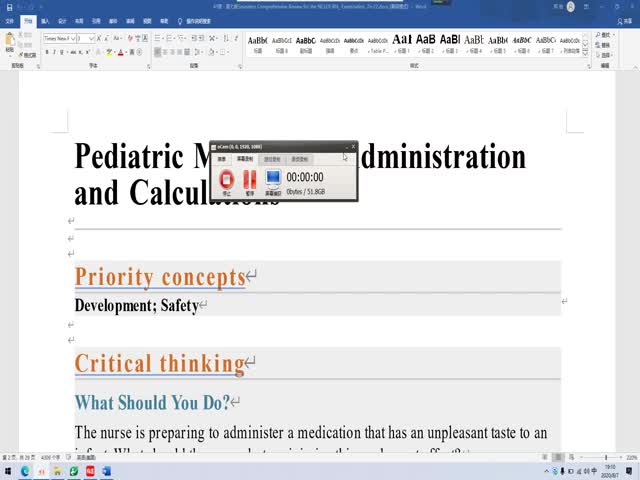
Task: Open the Insert ribbon tab
Action: coord(45,19)
